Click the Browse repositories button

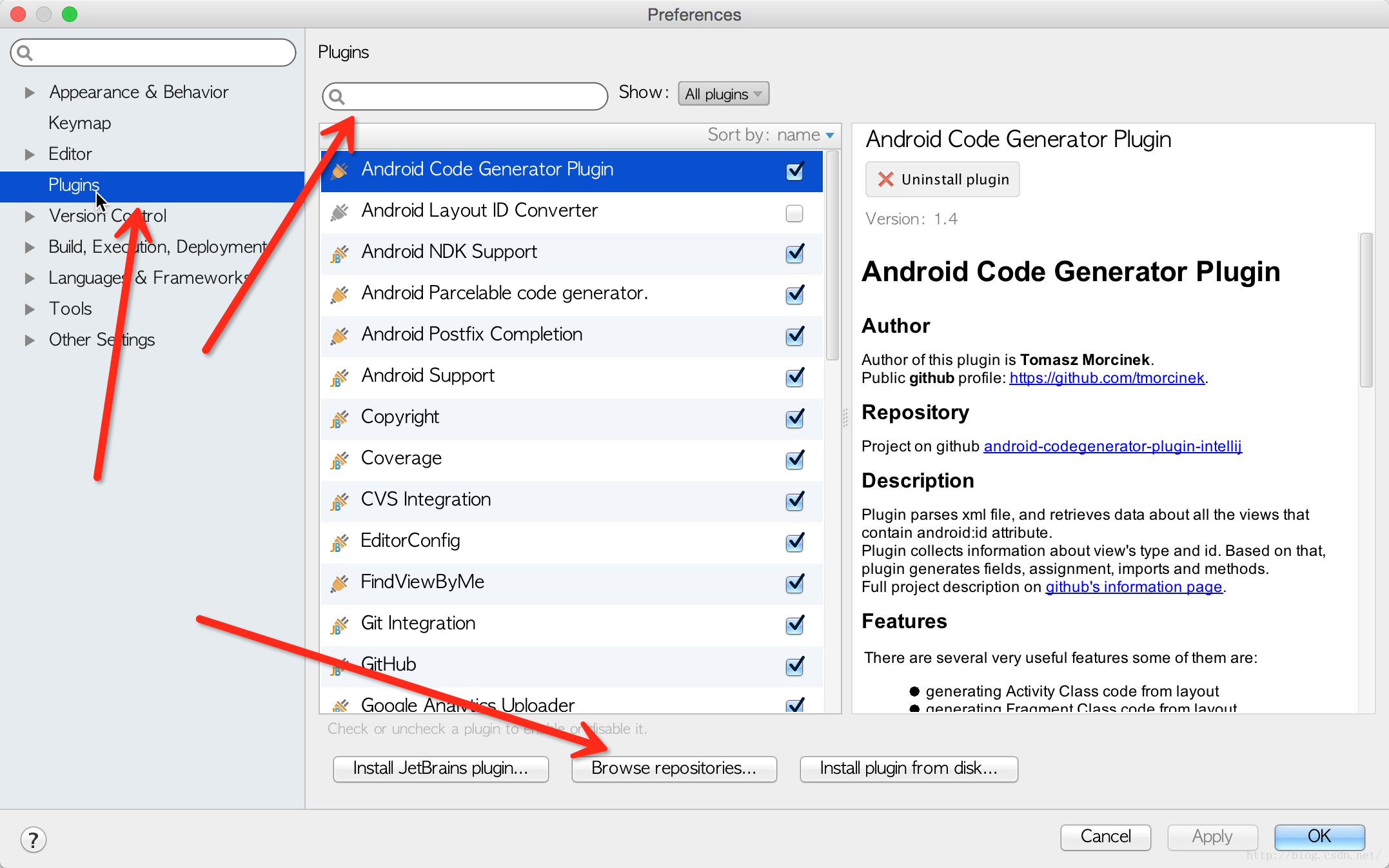pos(674,768)
